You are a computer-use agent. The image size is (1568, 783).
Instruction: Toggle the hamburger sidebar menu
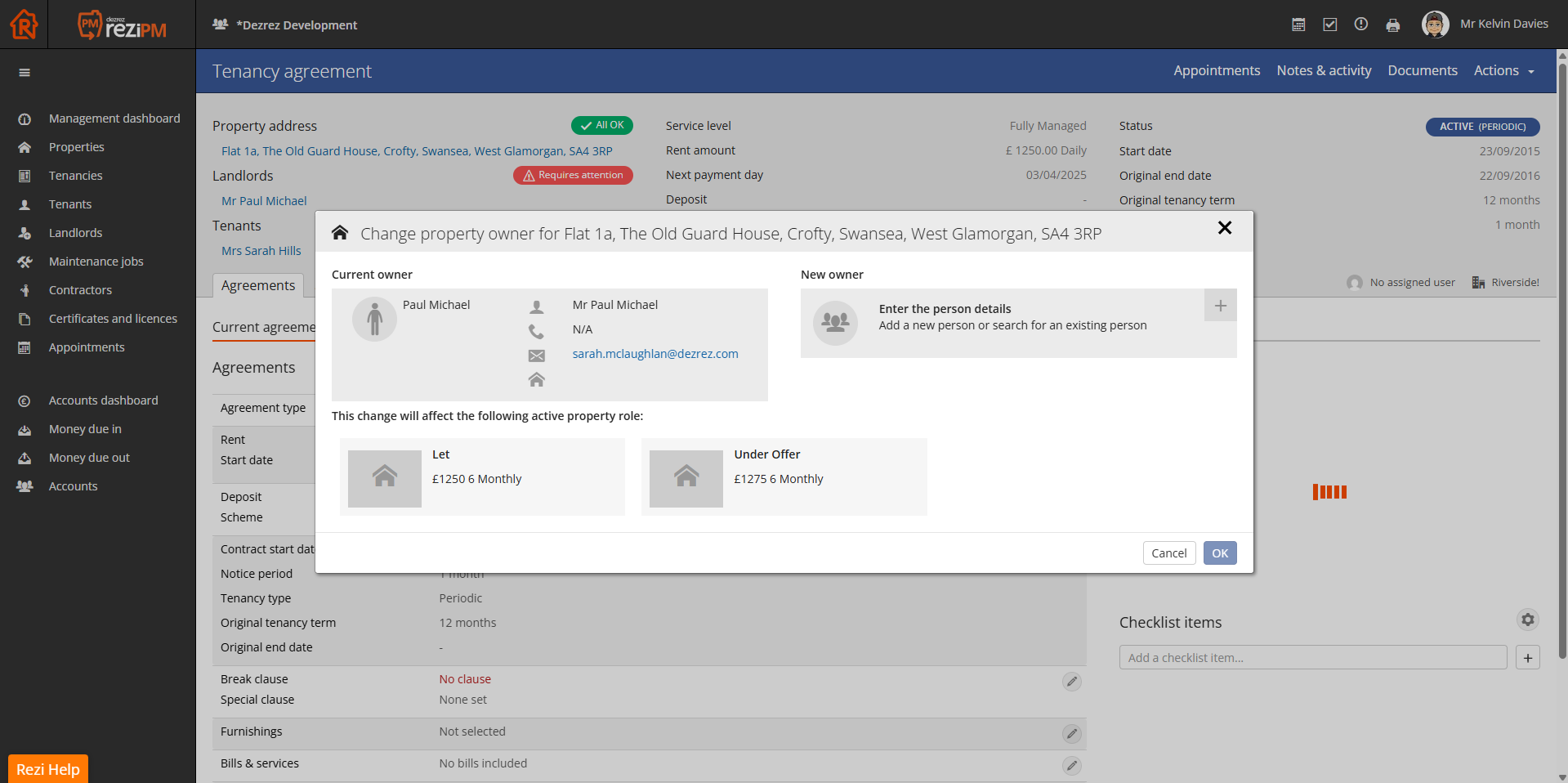point(25,73)
